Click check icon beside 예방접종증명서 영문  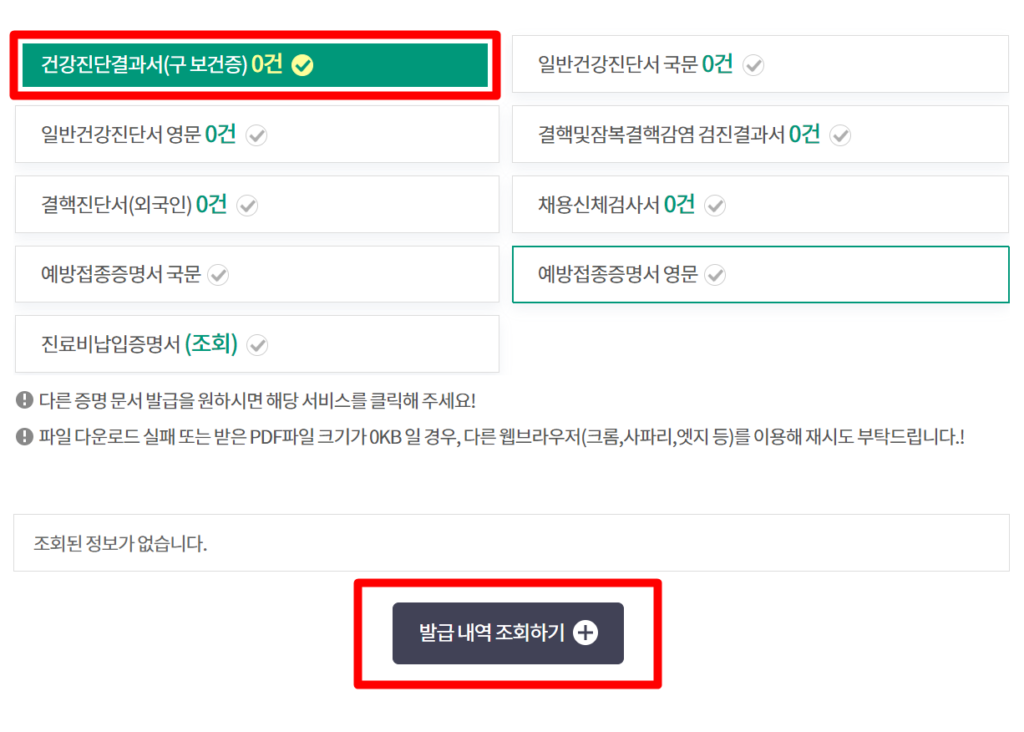714,275
